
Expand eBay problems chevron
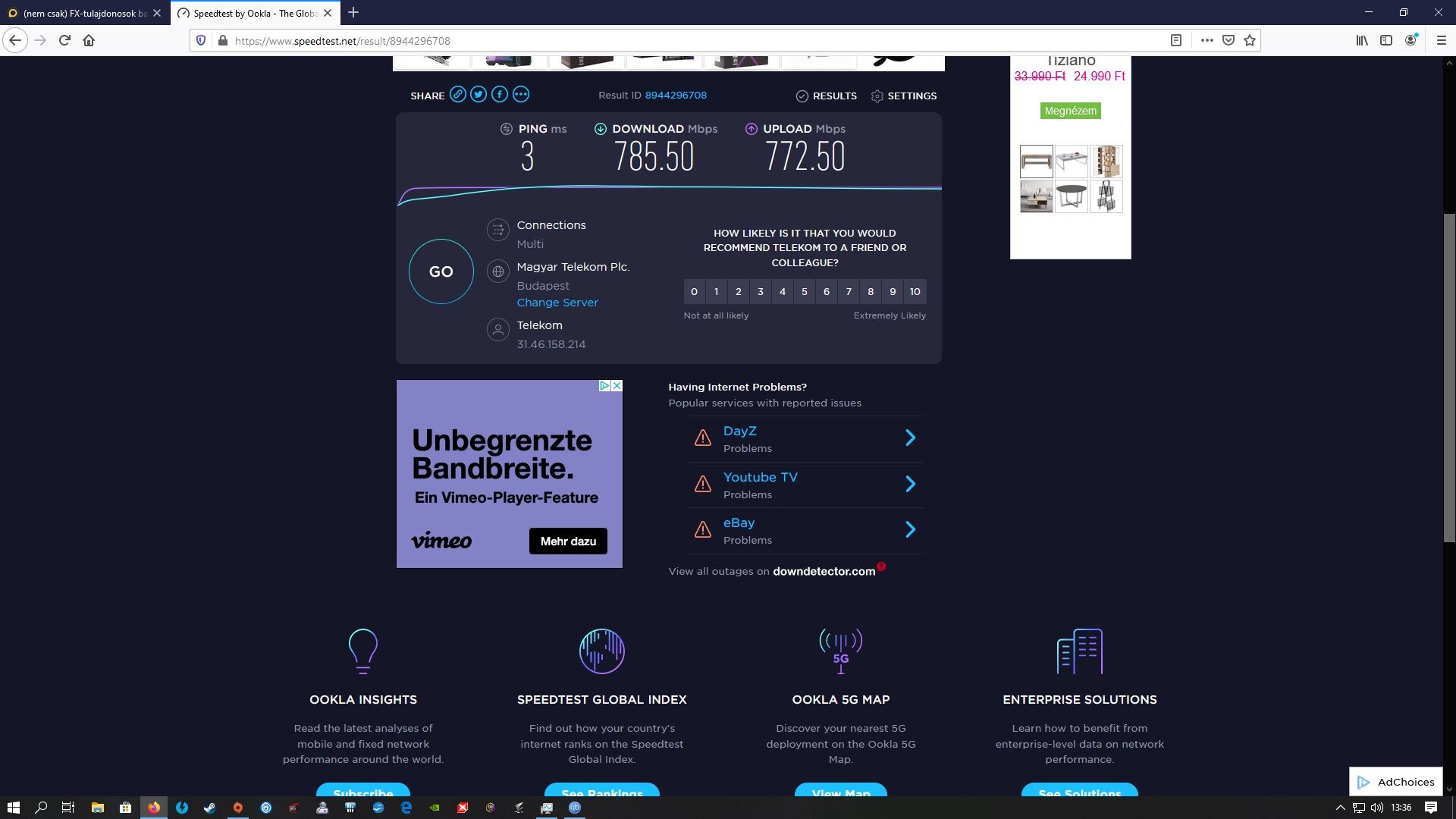tap(911, 530)
